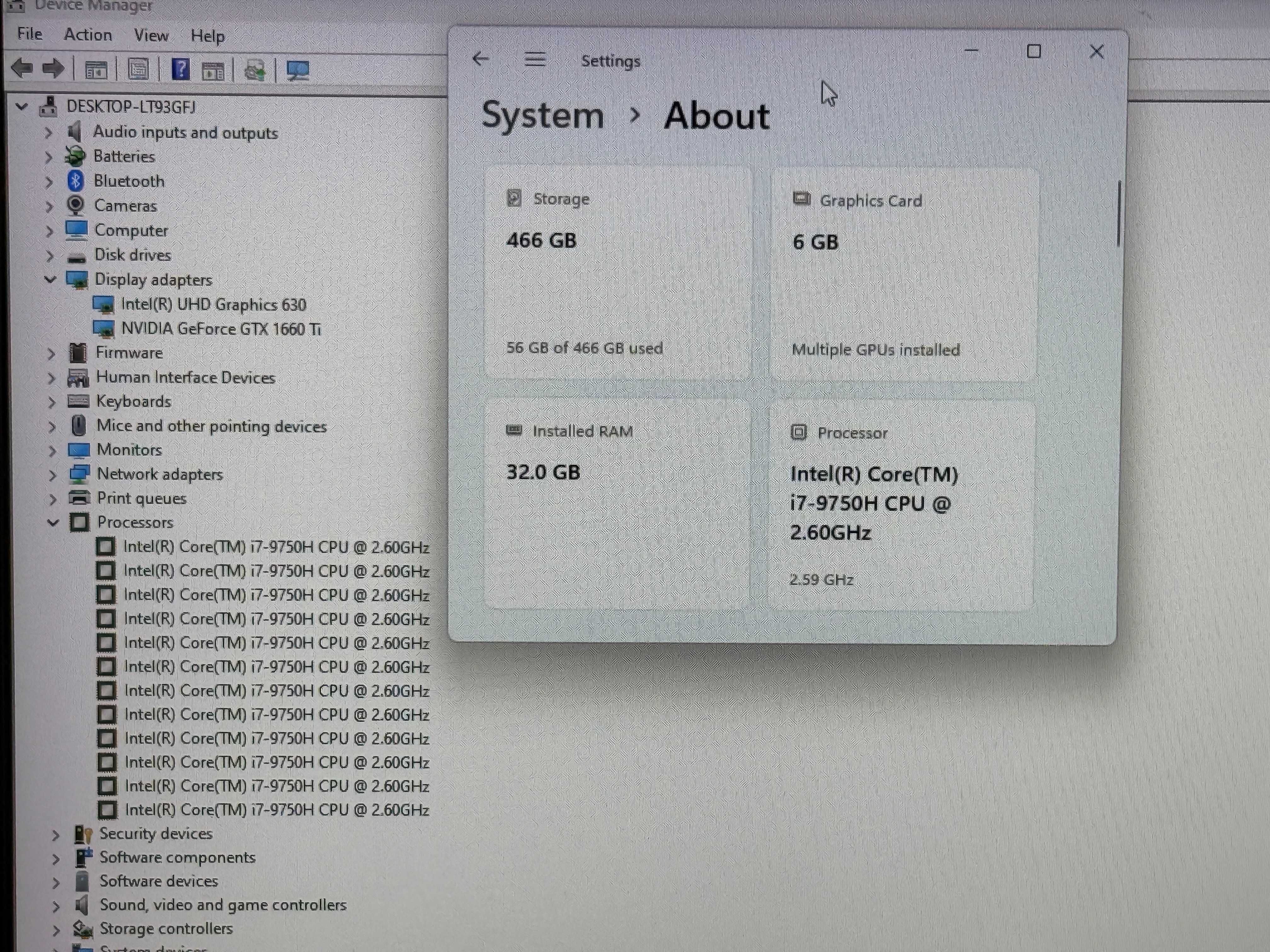This screenshot has width=1270, height=952.
Task: Click the "Multiple GPUs installed" text
Action: click(876, 349)
